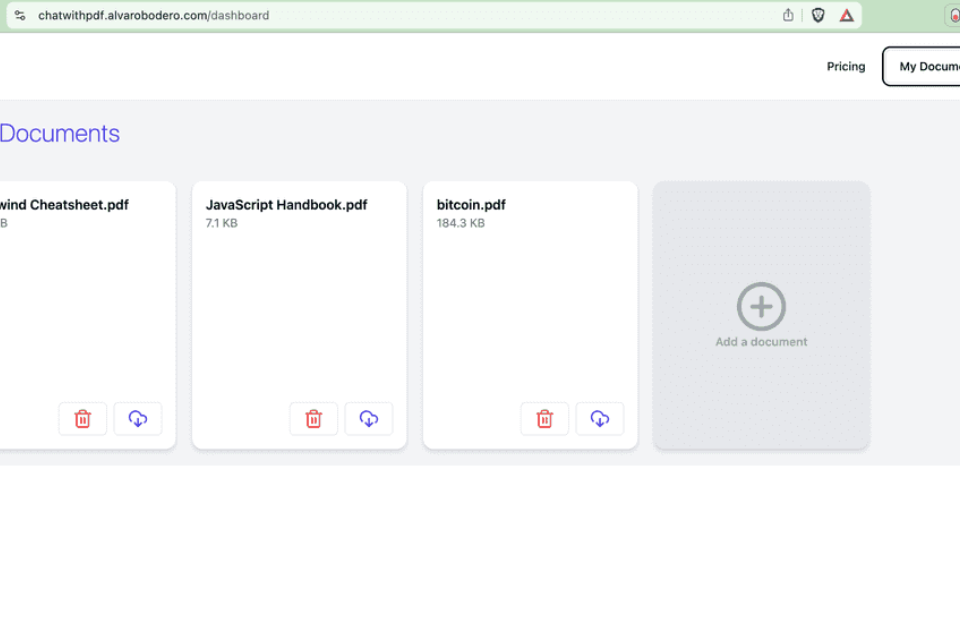Open the Brave Shields icon
Screen dimensions: 960x640
(x=818, y=15)
